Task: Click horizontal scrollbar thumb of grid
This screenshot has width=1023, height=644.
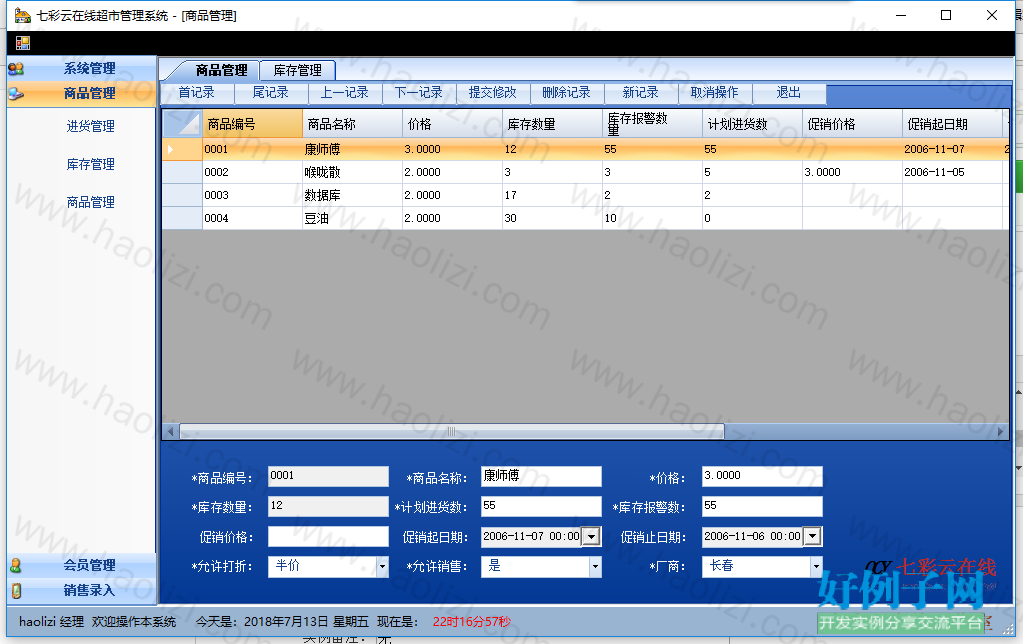Action: [451, 431]
